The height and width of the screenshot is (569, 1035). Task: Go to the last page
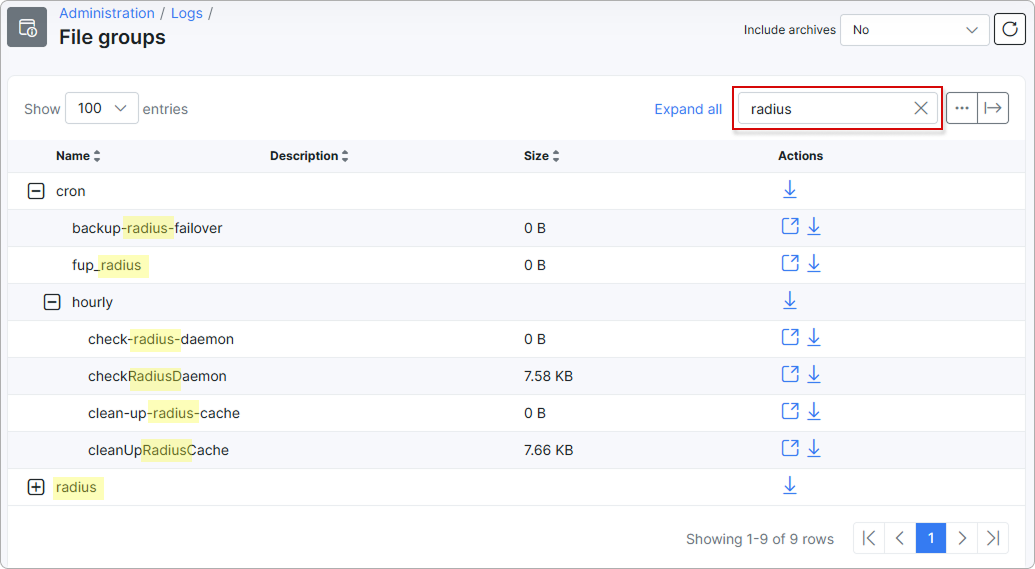coord(993,538)
